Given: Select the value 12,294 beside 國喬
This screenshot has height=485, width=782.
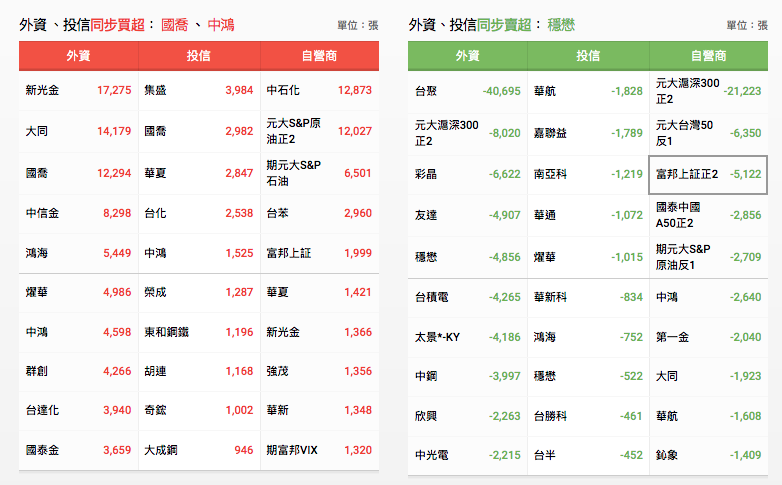Looking at the screenshot, I should [x=114, y=173].
